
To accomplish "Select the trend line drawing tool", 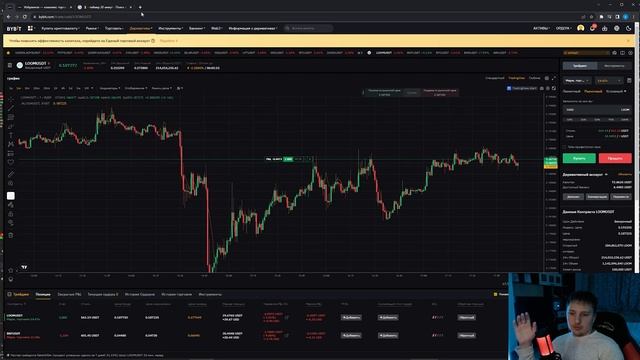I will point(11,108).
